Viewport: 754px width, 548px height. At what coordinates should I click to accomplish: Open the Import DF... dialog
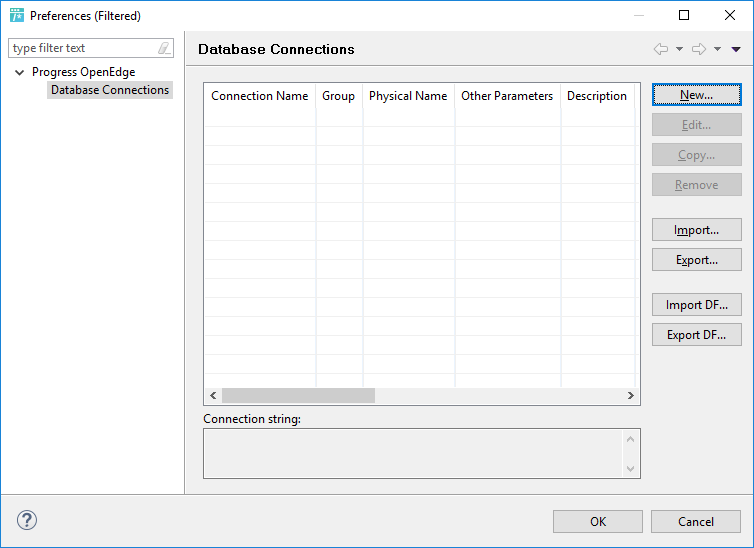pyautogui.click(x=696, y=305)
